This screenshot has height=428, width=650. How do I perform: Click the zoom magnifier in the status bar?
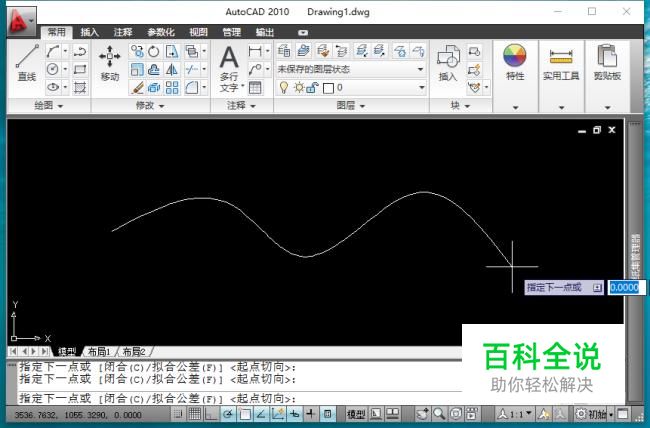[439, 413]
